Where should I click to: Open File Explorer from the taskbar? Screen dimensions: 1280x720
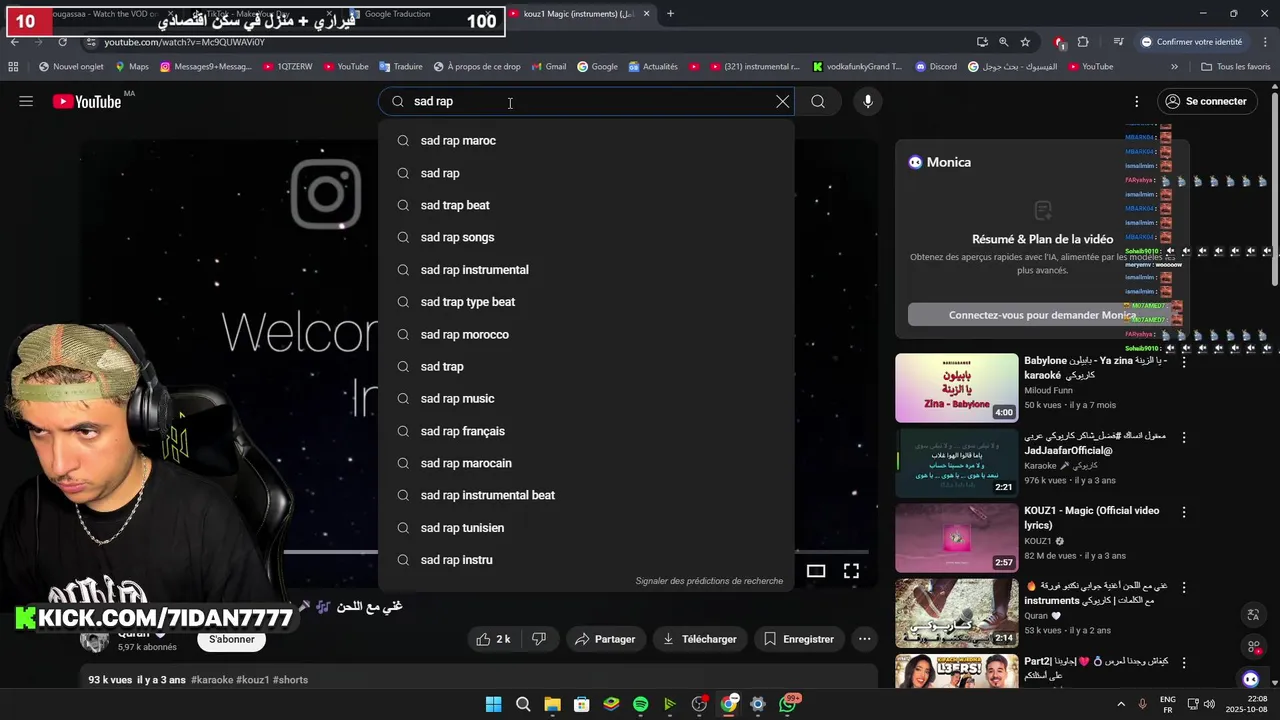[552, 705]
